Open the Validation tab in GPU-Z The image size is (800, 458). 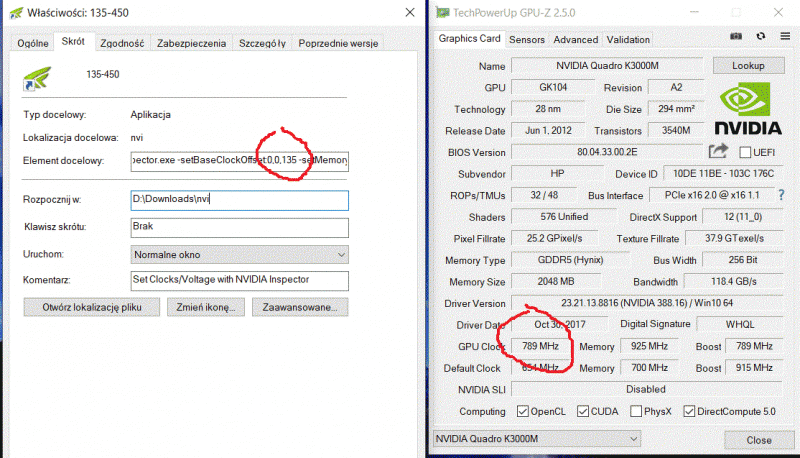(628, 40)
